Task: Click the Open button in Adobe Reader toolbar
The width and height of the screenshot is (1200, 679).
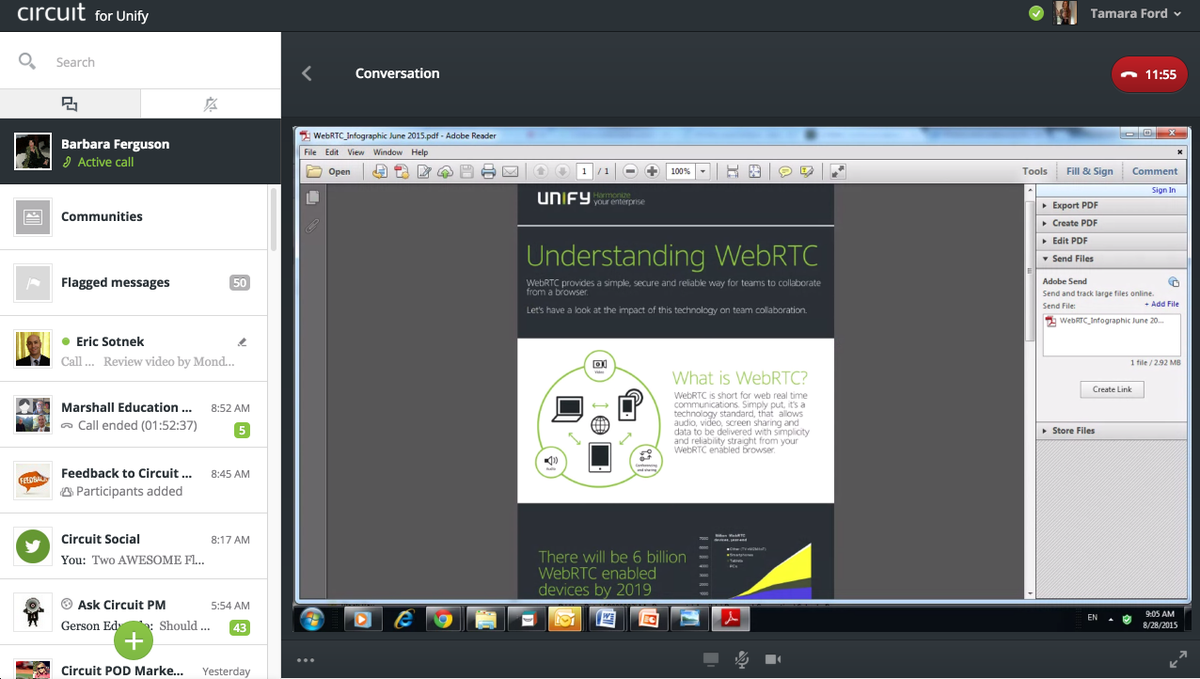Action: coord(330,172)
